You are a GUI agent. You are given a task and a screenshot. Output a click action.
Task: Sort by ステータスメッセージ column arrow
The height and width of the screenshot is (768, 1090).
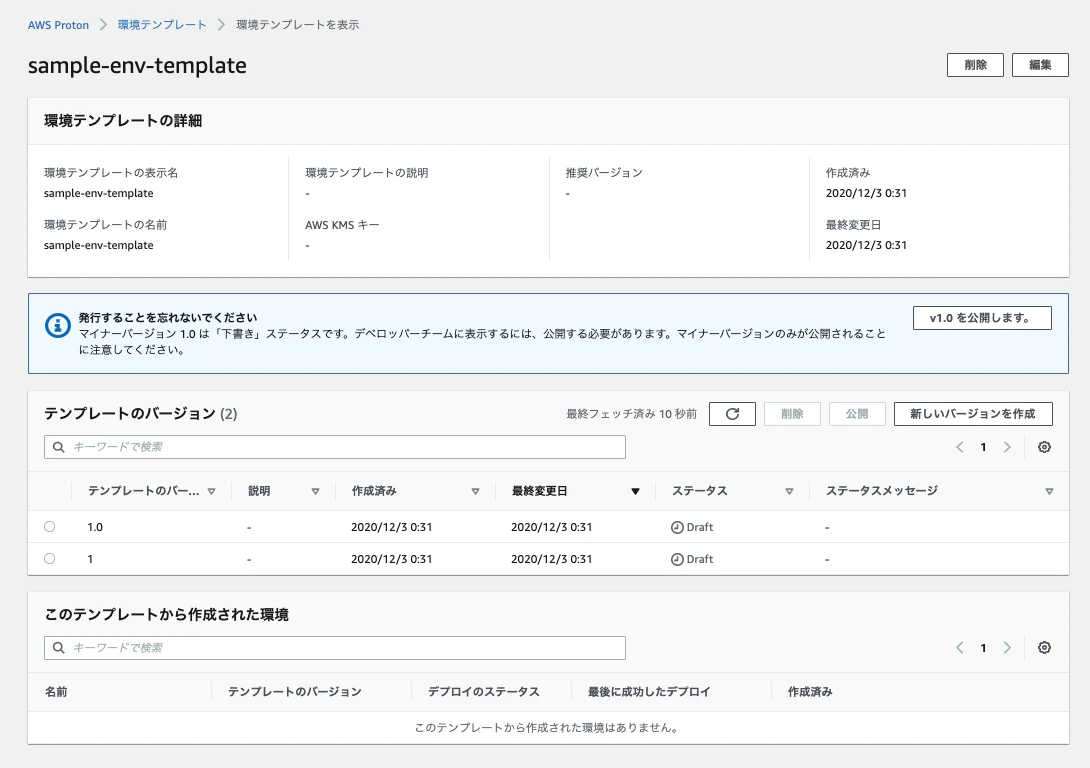(x=1049, y=491)
